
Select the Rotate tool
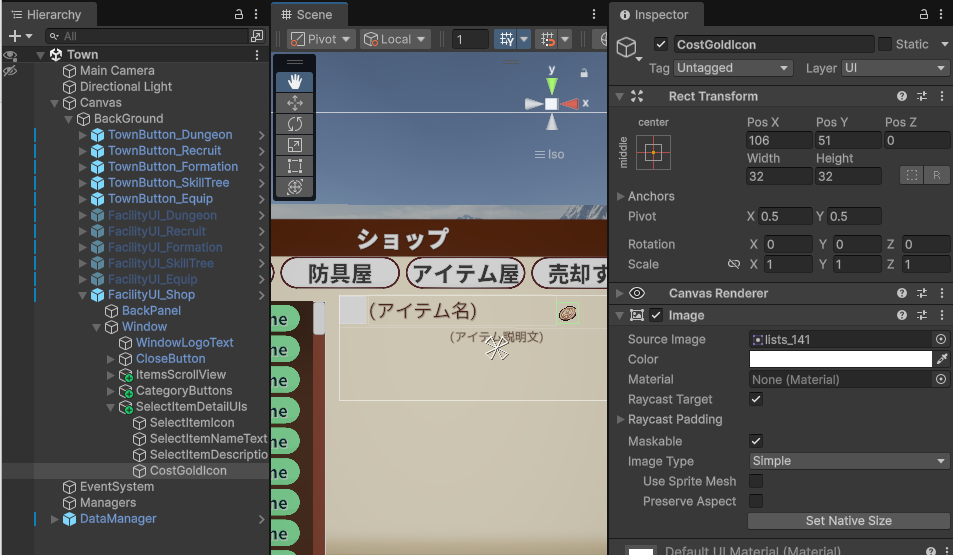click(x=294, y=124)
